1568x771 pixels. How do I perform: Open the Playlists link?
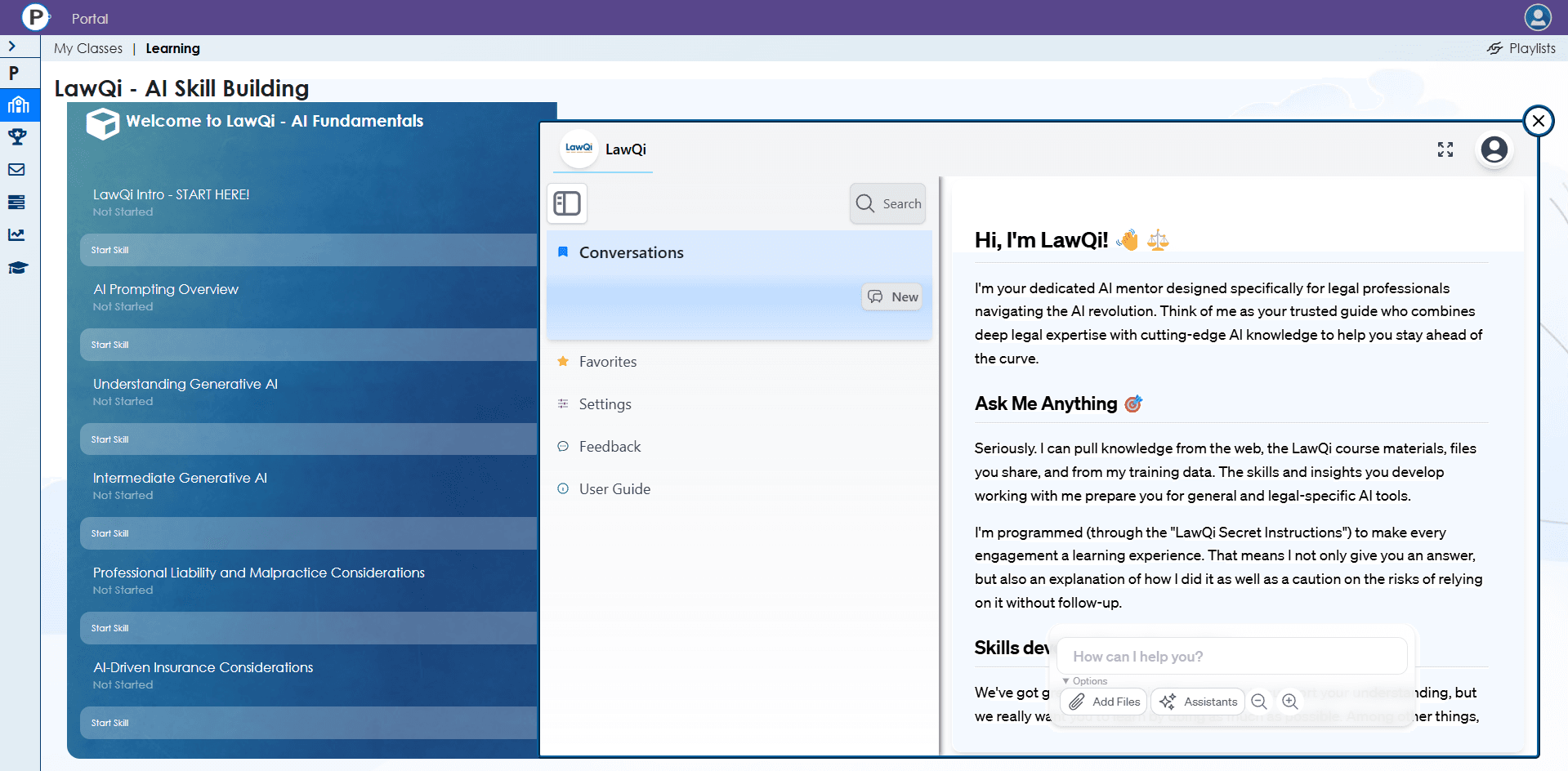pos(1521,48)
